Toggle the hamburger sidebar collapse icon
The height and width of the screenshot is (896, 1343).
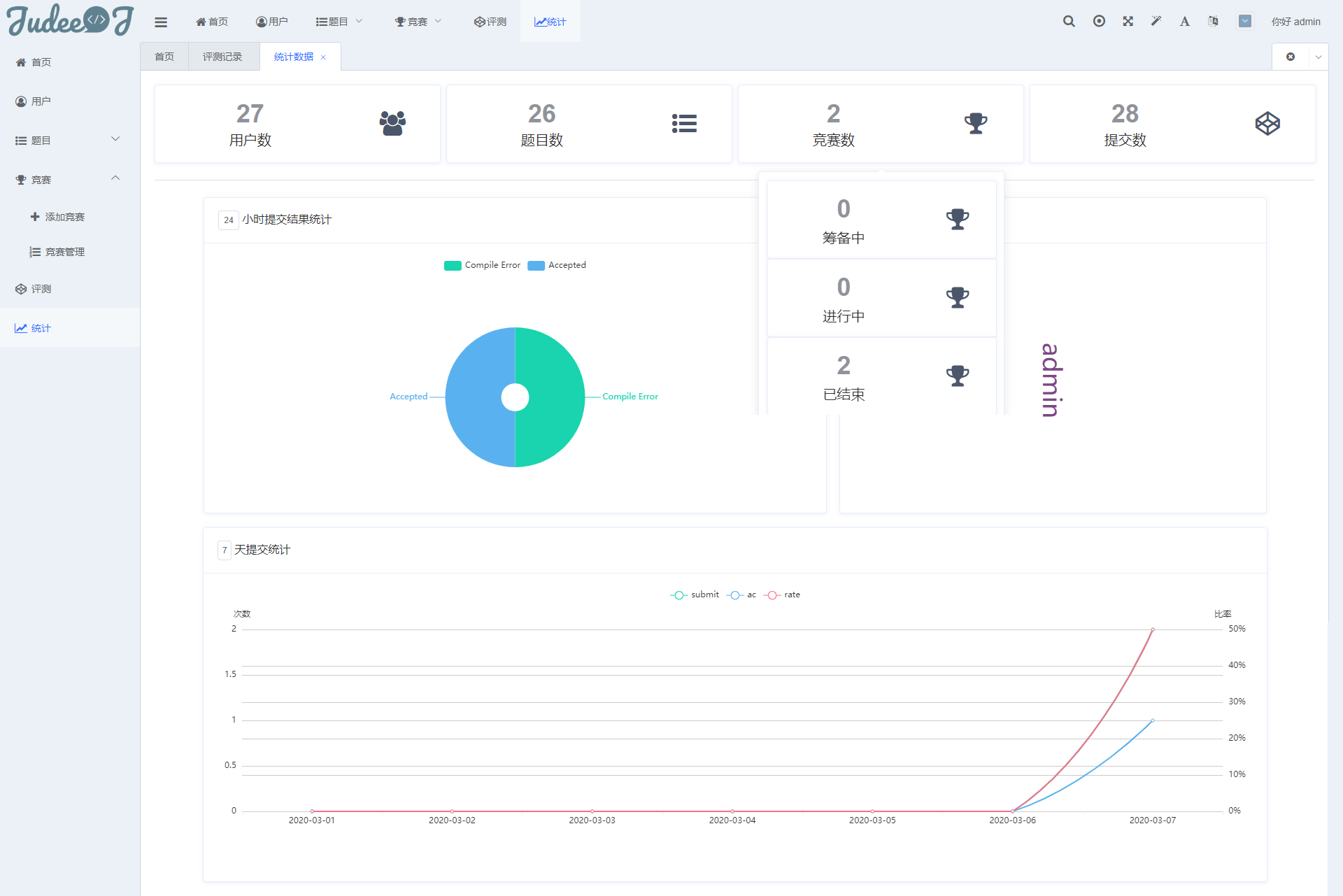[161, 22]
